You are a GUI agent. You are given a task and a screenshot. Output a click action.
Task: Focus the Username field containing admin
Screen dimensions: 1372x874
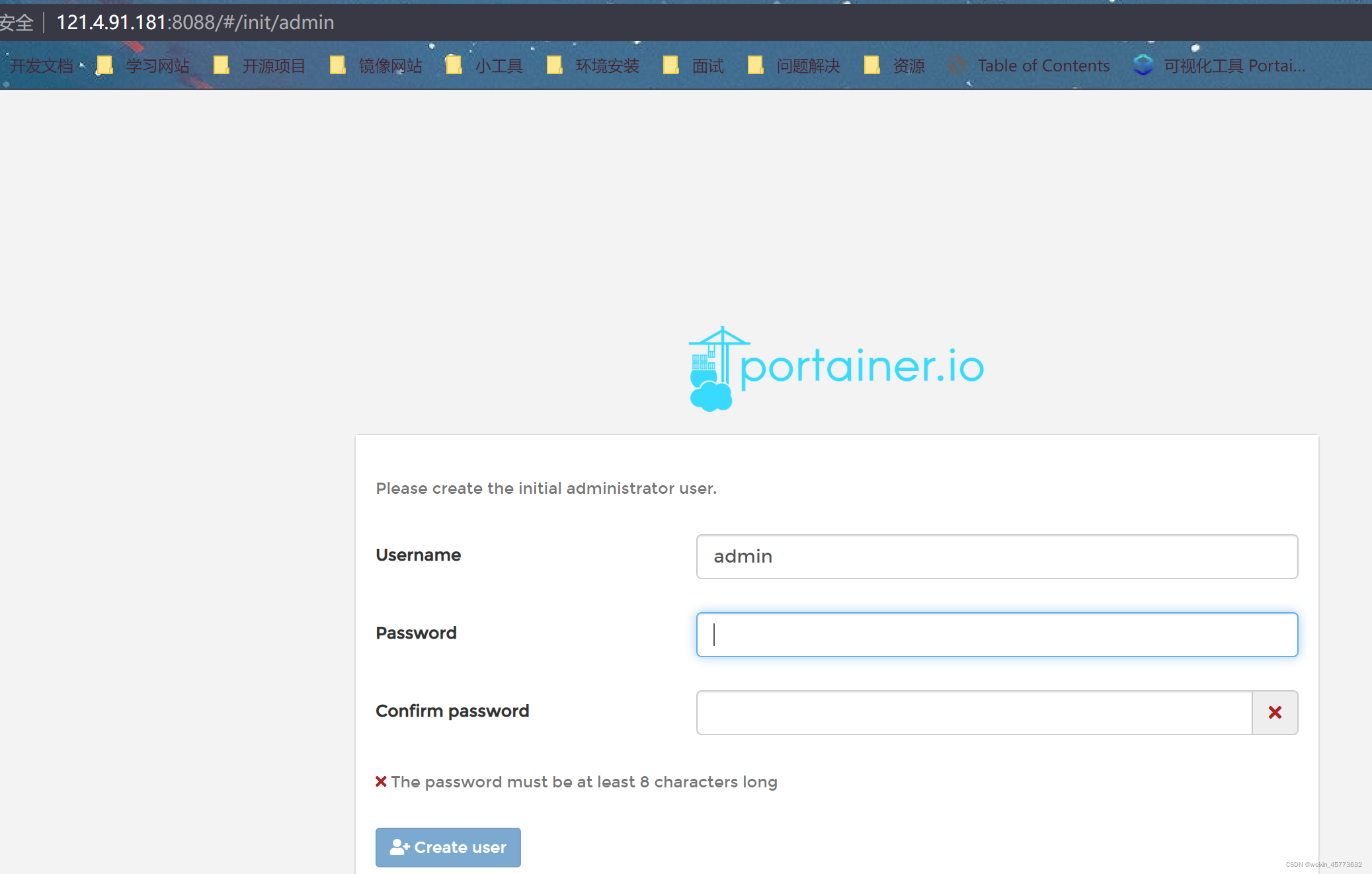pos(996,556)
